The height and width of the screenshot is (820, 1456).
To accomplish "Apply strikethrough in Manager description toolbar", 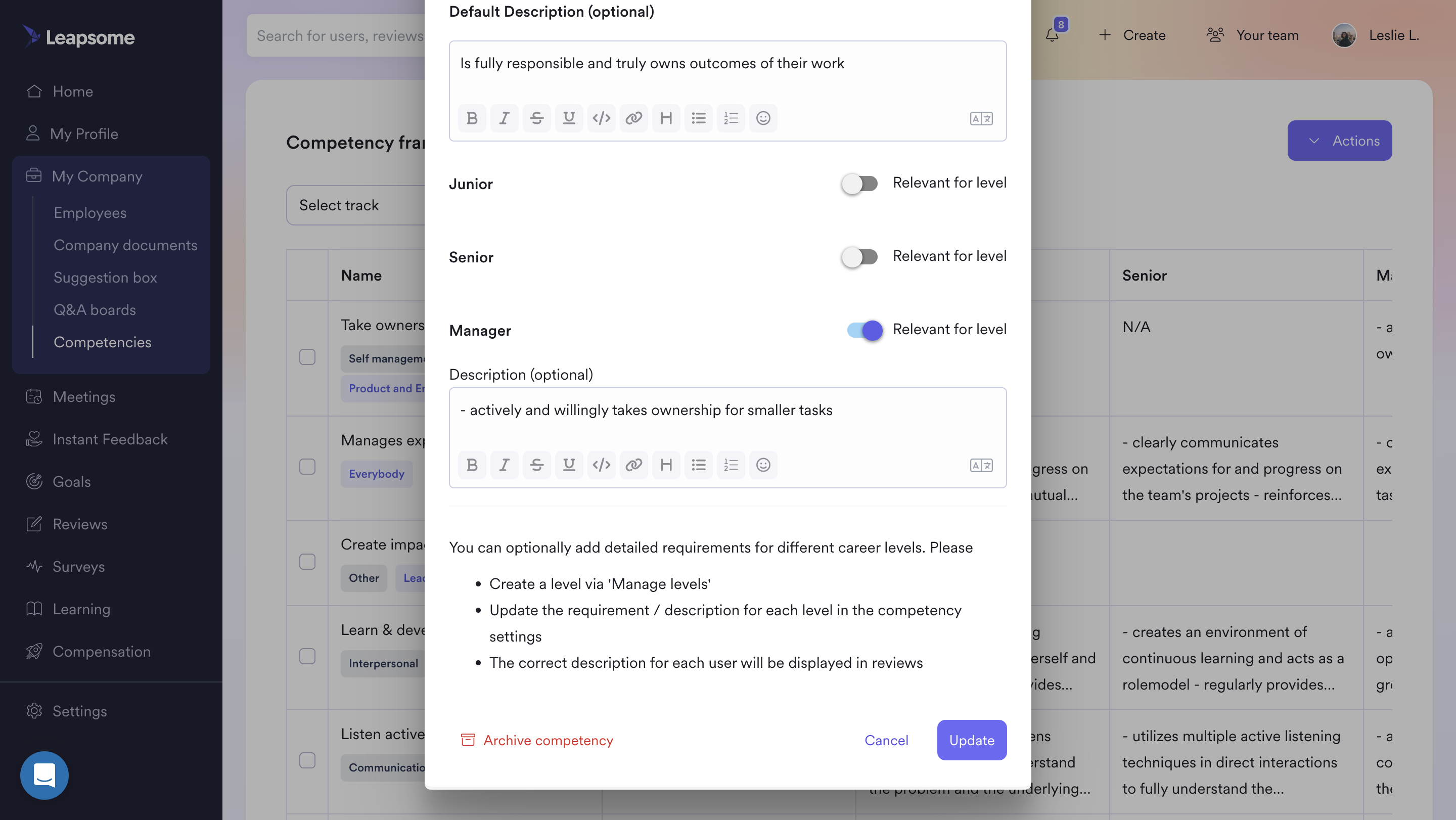I will [536, 465].
